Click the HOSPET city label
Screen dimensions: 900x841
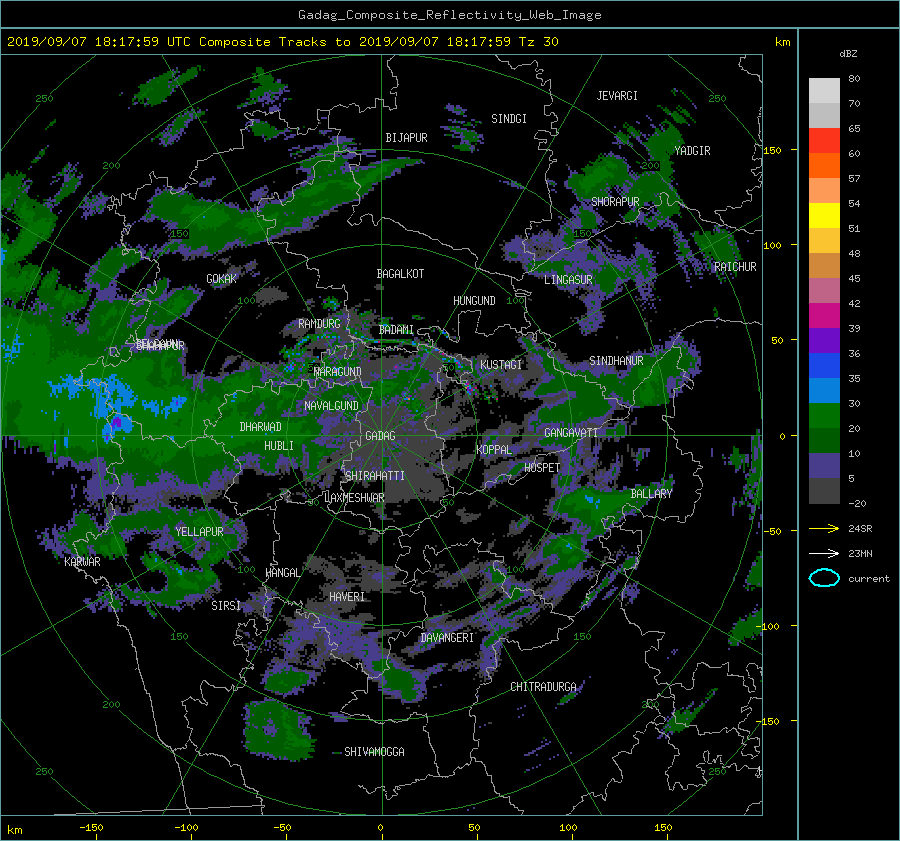point(542,468)
